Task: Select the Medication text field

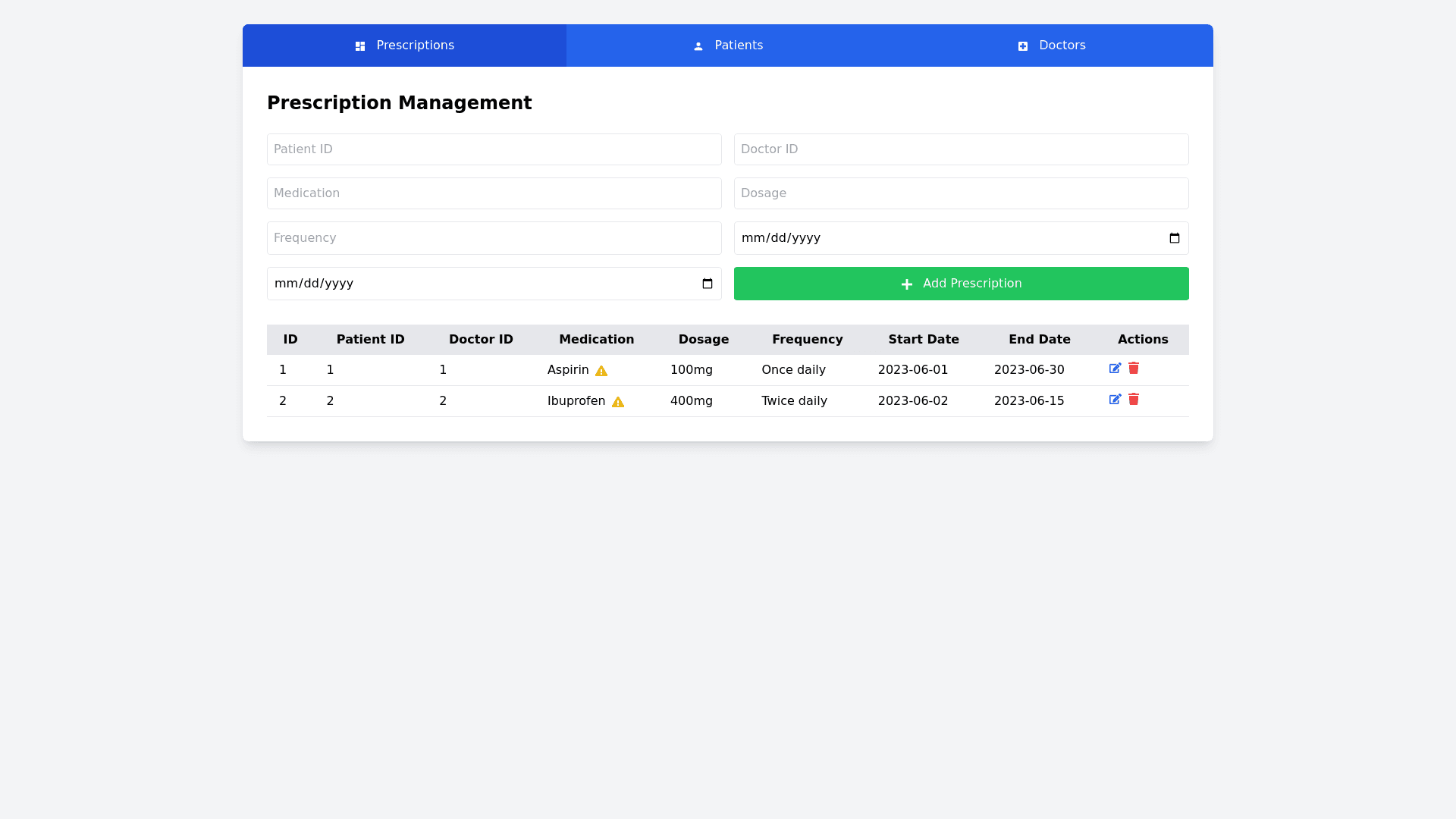Action: pyautogui.click(x=494, y=193)
